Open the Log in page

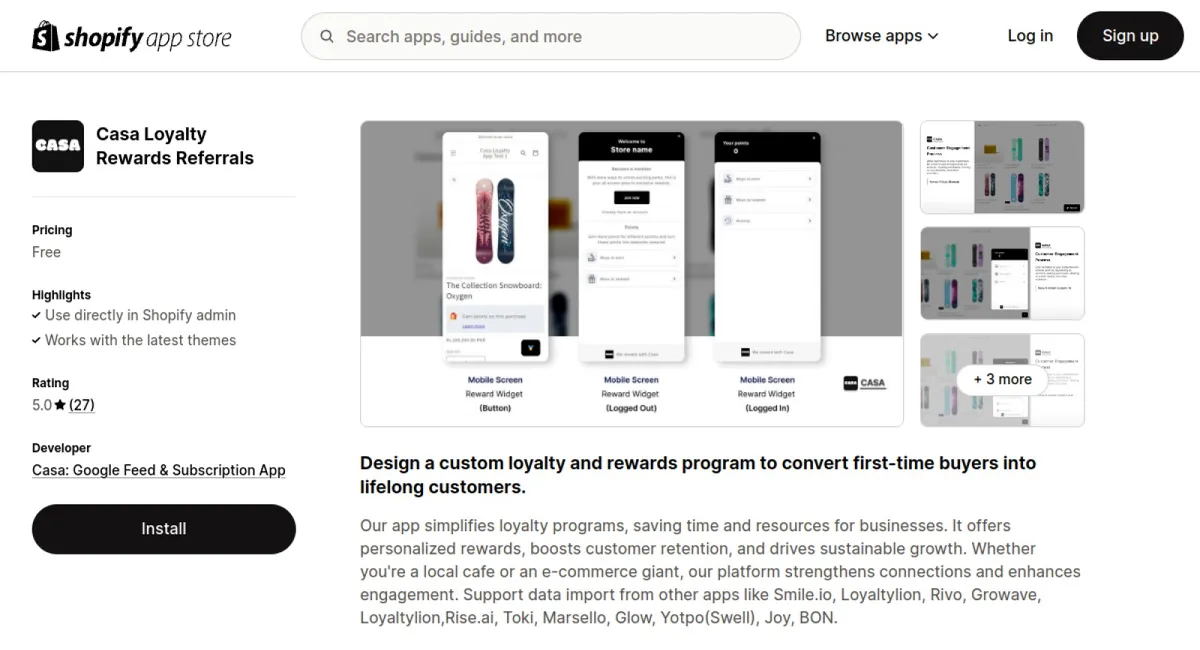point(1030,36)
